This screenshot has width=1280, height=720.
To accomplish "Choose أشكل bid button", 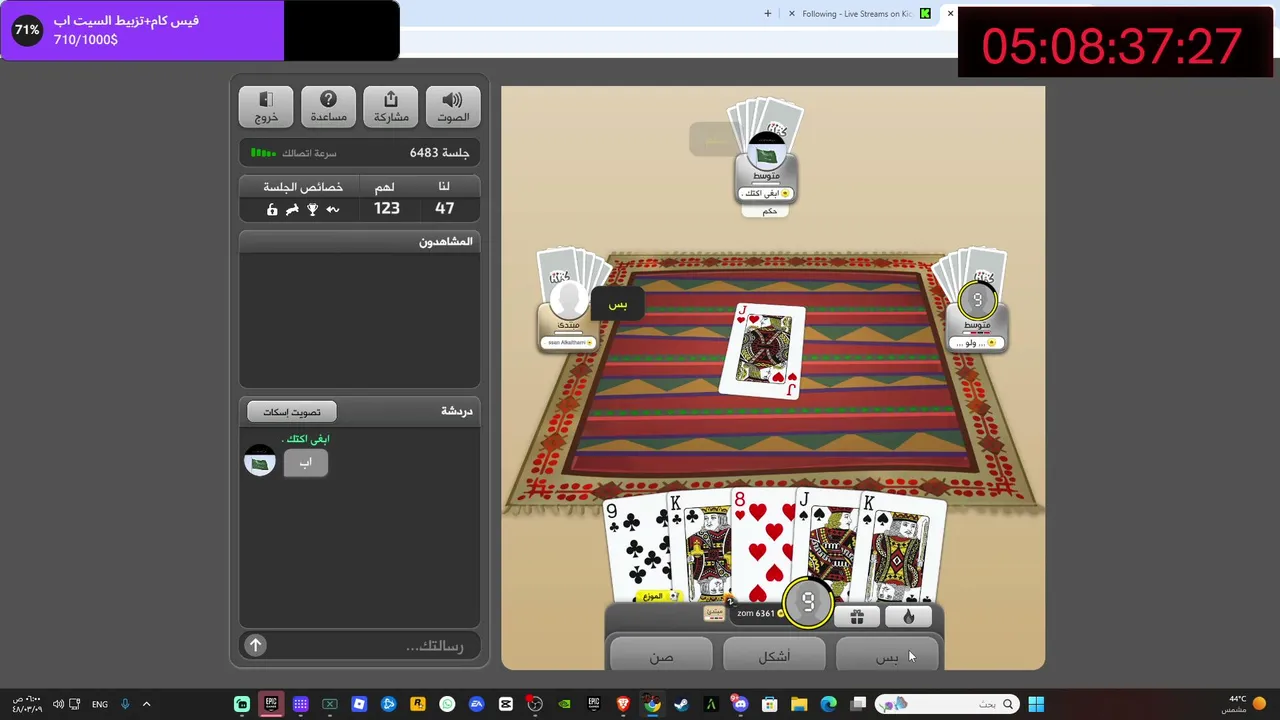I will pos(774,656).
